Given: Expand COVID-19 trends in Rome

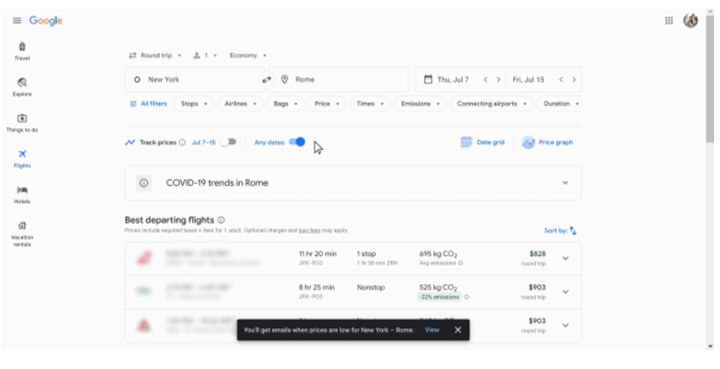Looking at the screenshot, I should (x=565, y=183).
